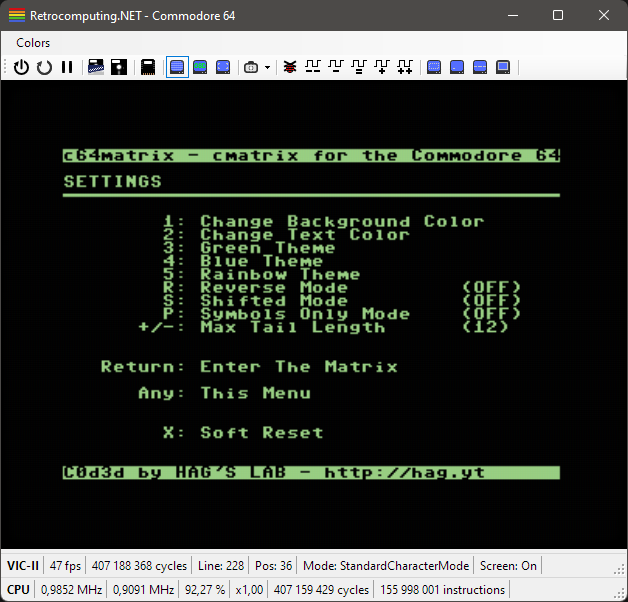The height and width of the screenshot is (602, 628).
Task: Click the CPU status bar label
Action: click(18, 590)
